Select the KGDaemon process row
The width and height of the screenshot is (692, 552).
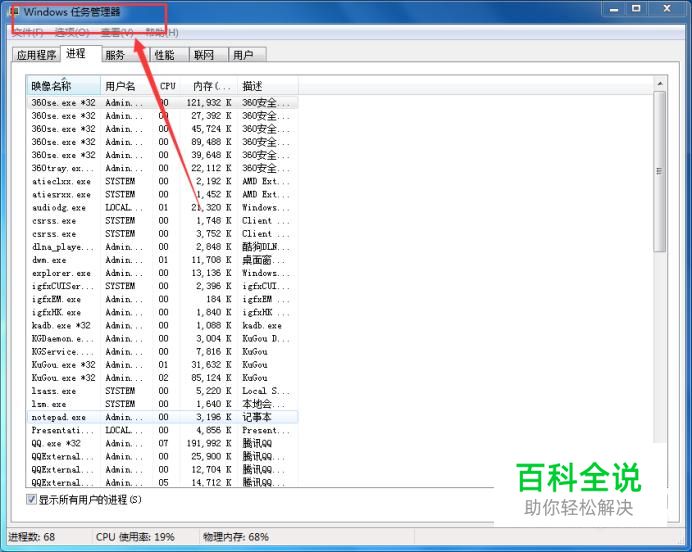click(162, 338)
